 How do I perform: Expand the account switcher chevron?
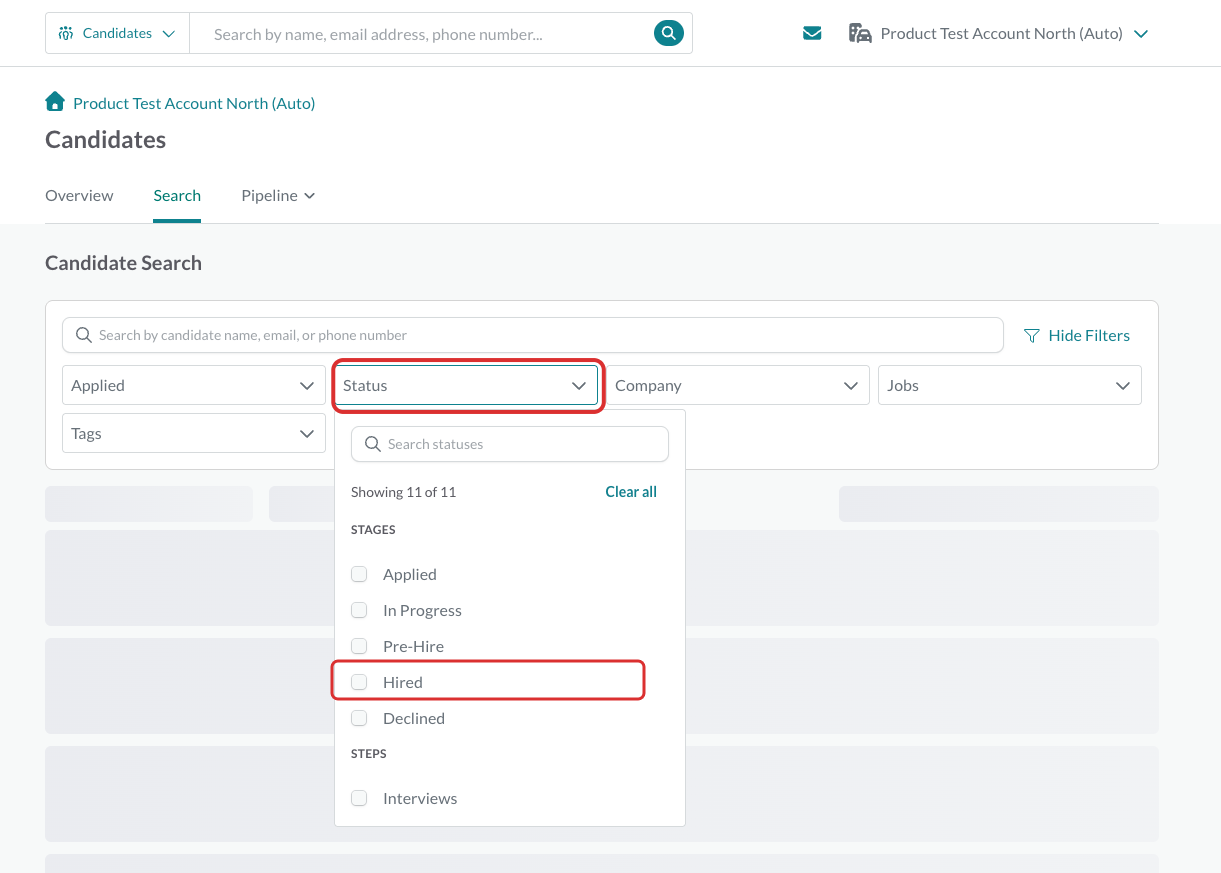point(1141,34)
